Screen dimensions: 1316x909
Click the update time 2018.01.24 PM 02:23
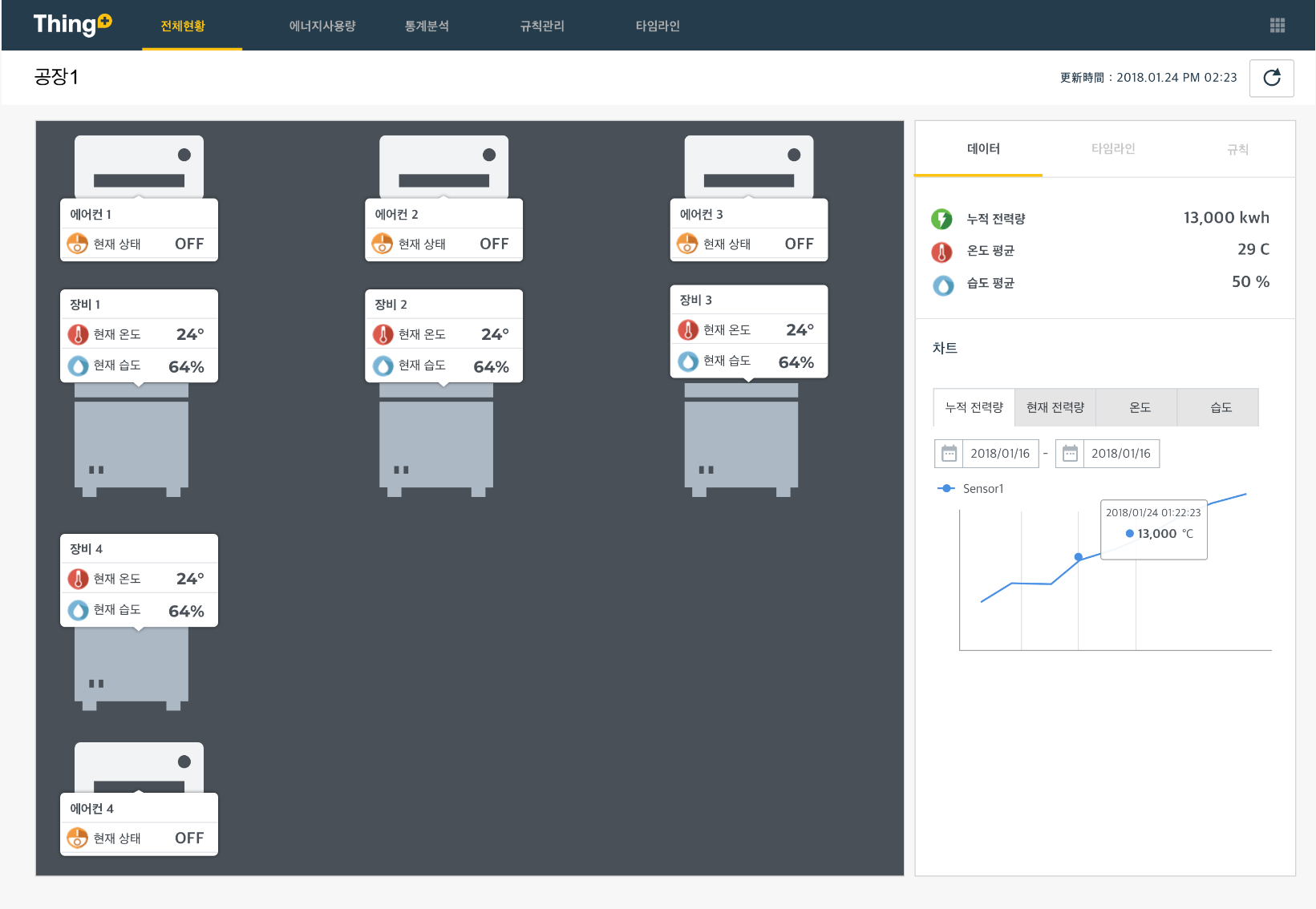[x=1176, y=78]
